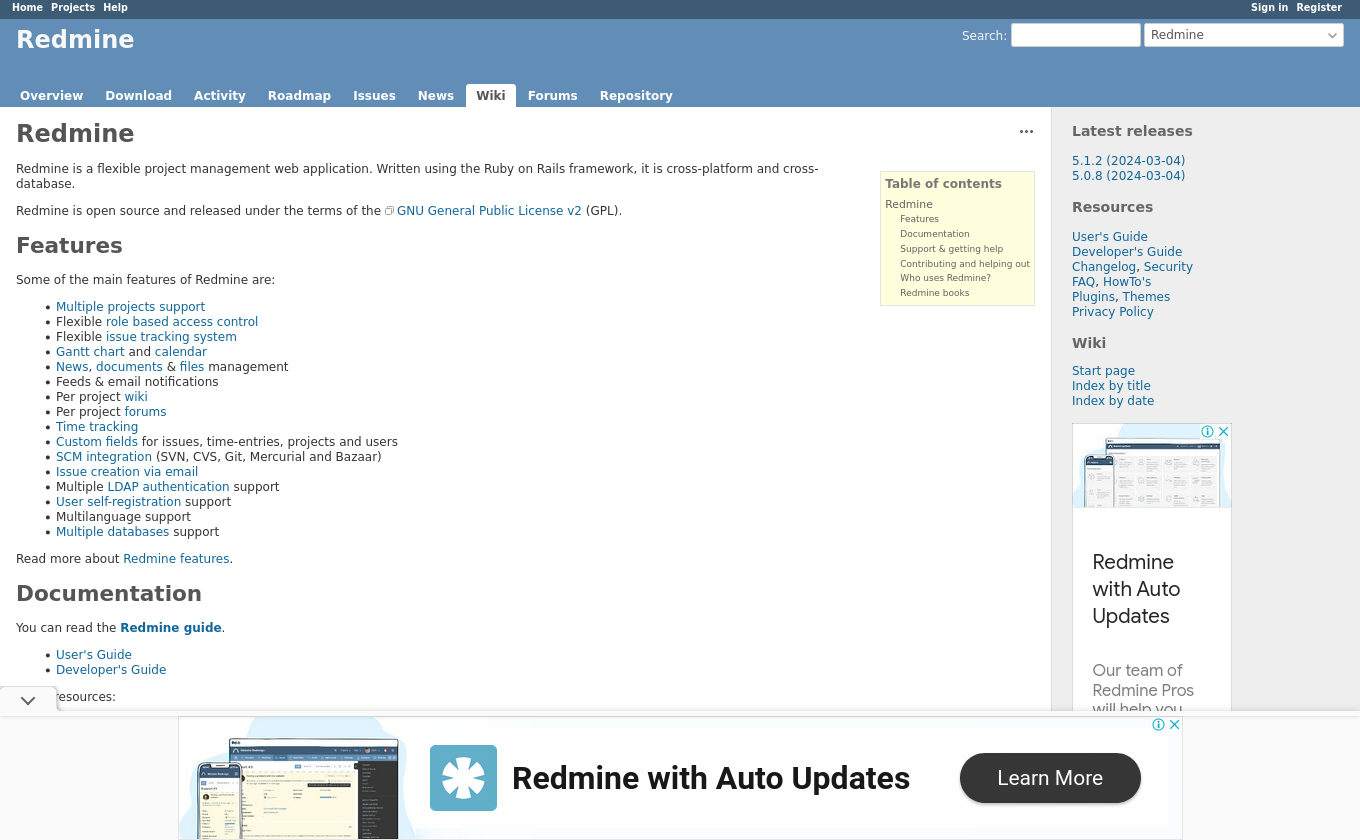Switch to the News tab

tap(436, 96)
